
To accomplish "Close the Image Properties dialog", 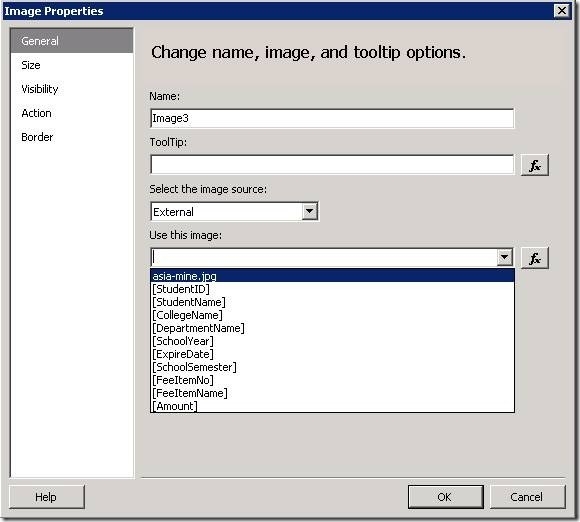I will click(x=562, y=11).
